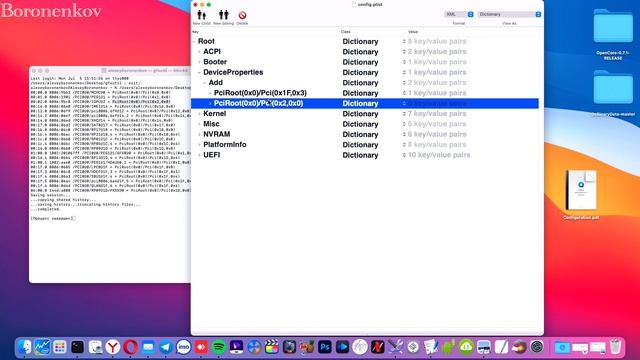Expand the ACPI entry
The width and height of the screenshot is (640, 360).
pyautogui.click(x=200, y=52)
